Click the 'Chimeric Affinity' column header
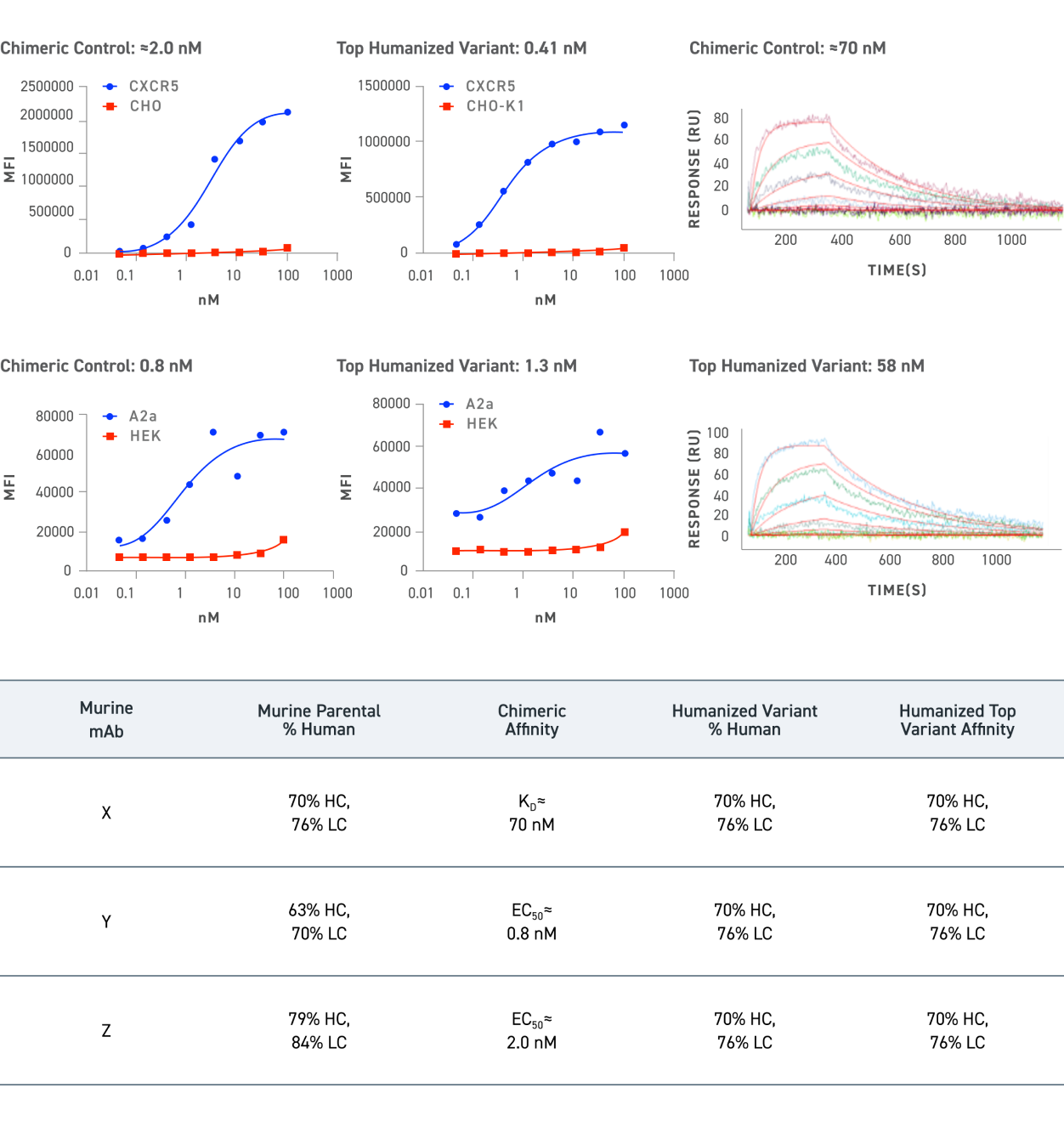Viewport: 1064px width, 1122px height. (x=532, y=720)
